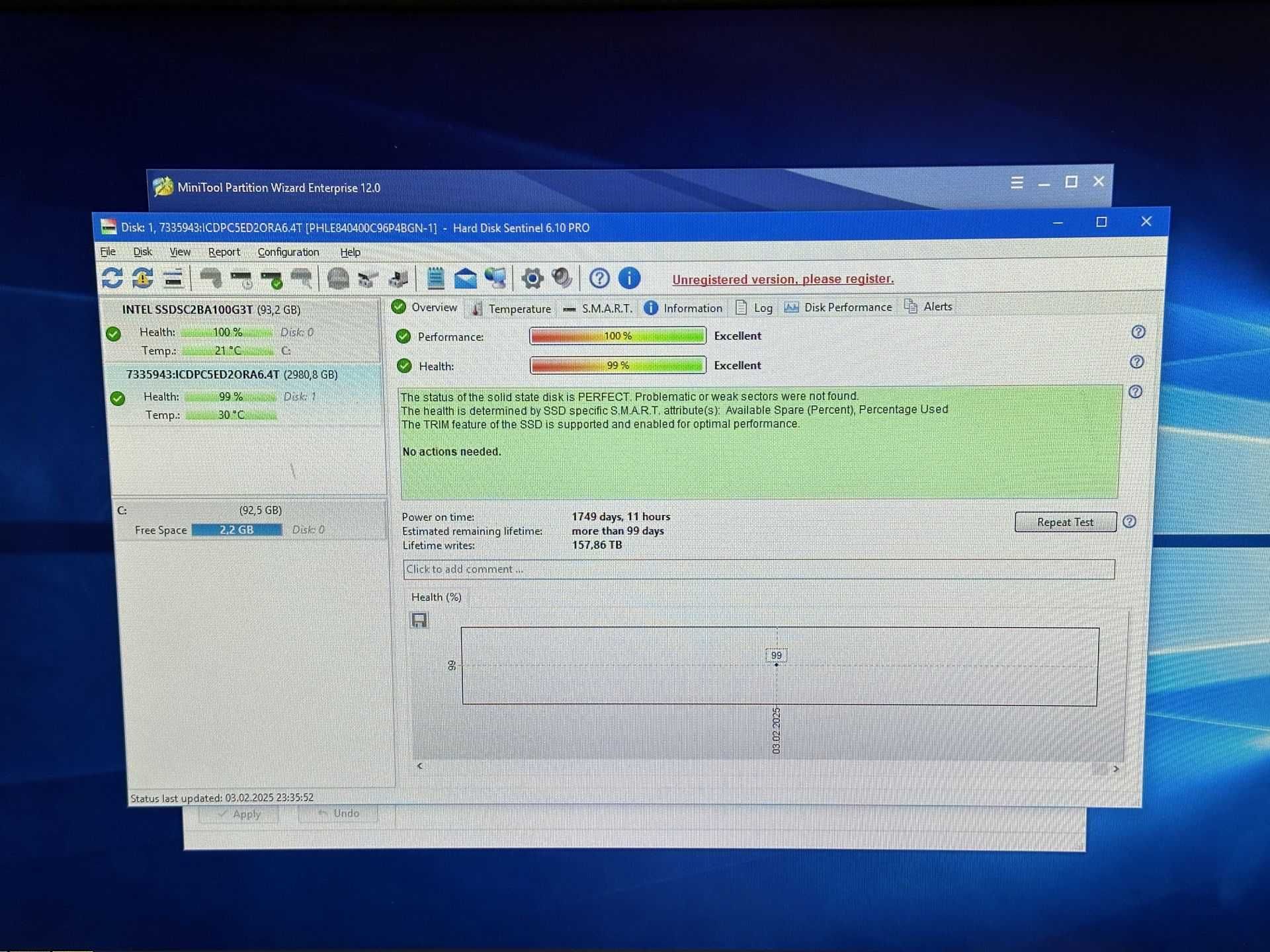Switch to the Disk Performance tab
This screenshot has width=1270, height=952.
(x=838, y=307)
